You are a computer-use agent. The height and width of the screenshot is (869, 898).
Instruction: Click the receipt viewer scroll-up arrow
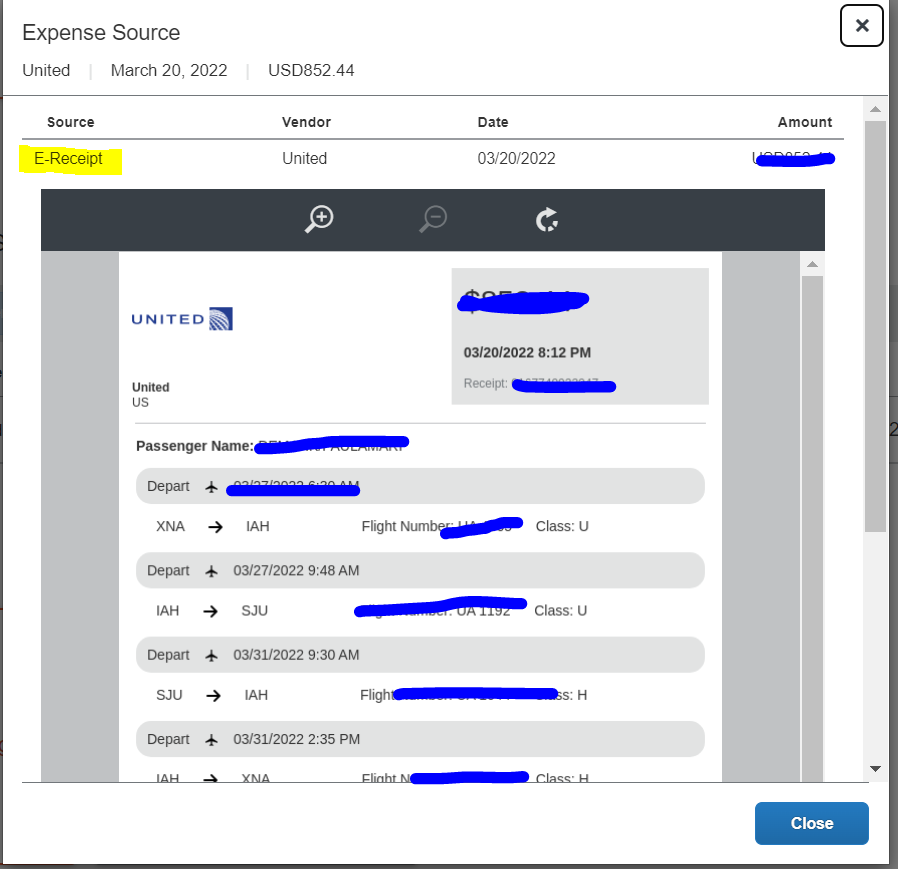click(x=812, y=264)
